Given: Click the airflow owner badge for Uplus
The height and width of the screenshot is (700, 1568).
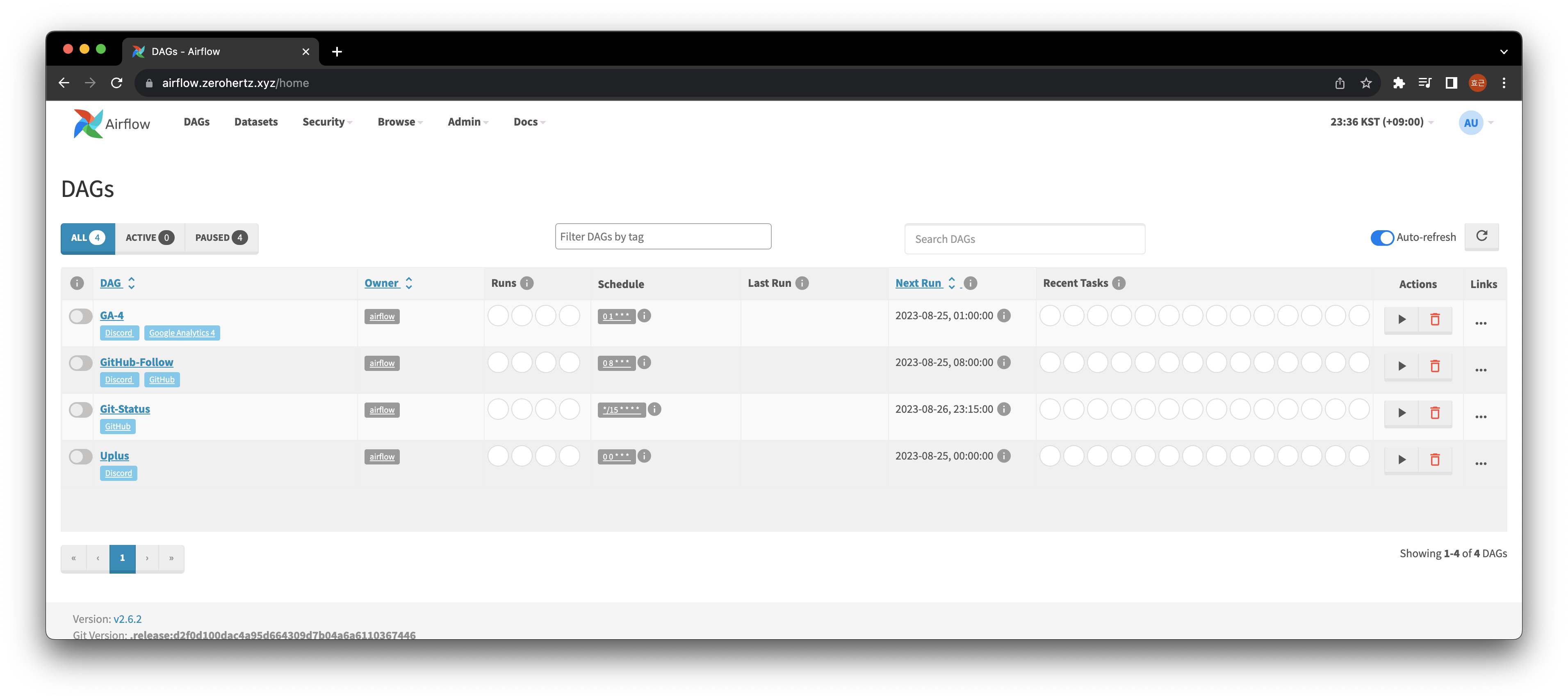Looking at the screenshot, I should tap(382, 457).
